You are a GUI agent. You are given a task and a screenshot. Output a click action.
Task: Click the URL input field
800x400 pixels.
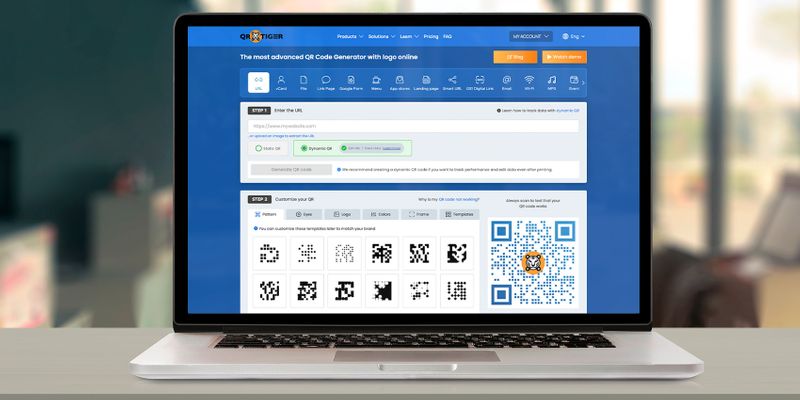[413, 126]
